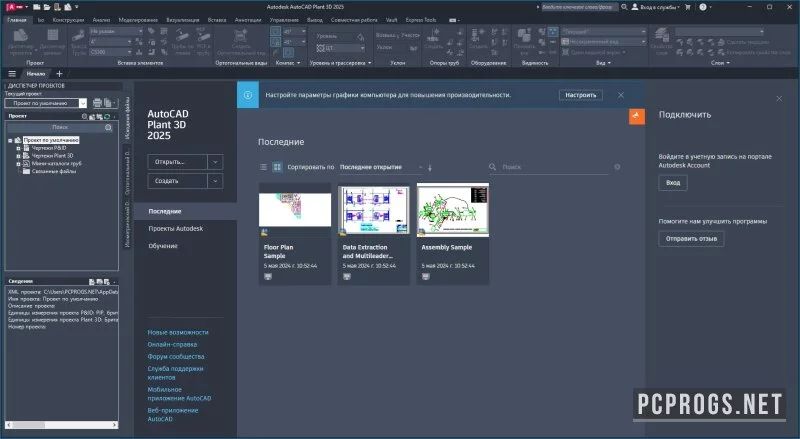The height and width of the screenshot is (439, 800).
Task: Expand the Мини-каталоги труб tree node
Action: (18, 164)
